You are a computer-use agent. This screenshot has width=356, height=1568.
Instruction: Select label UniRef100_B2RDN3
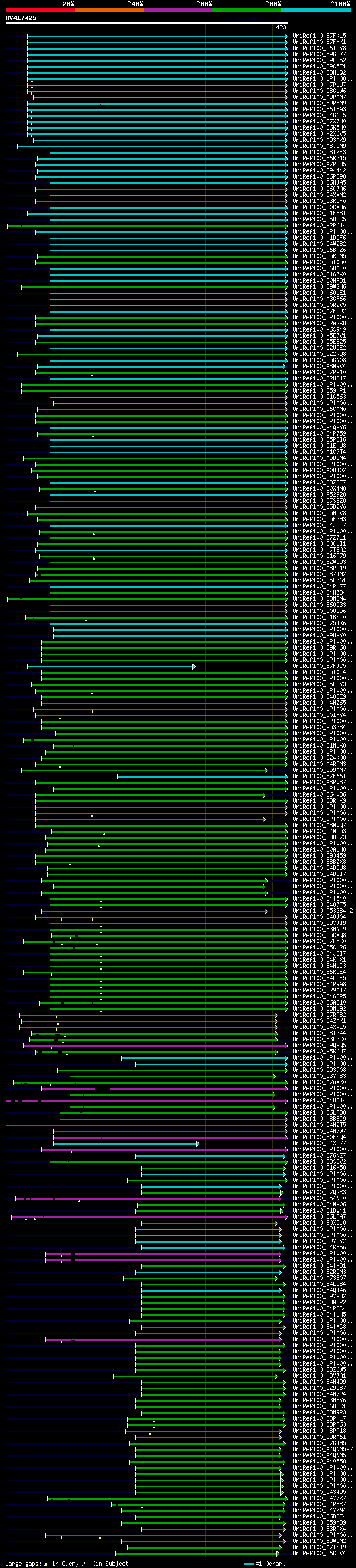point(319,1272)
